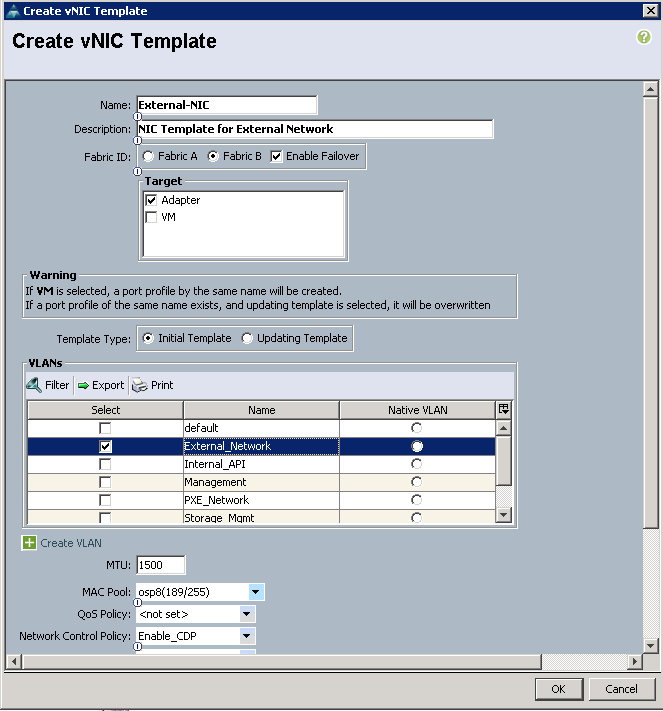This screenshot has width=663, height=711.
Task: Set Management as Native VLAN
Action: [x=417, y=482]
